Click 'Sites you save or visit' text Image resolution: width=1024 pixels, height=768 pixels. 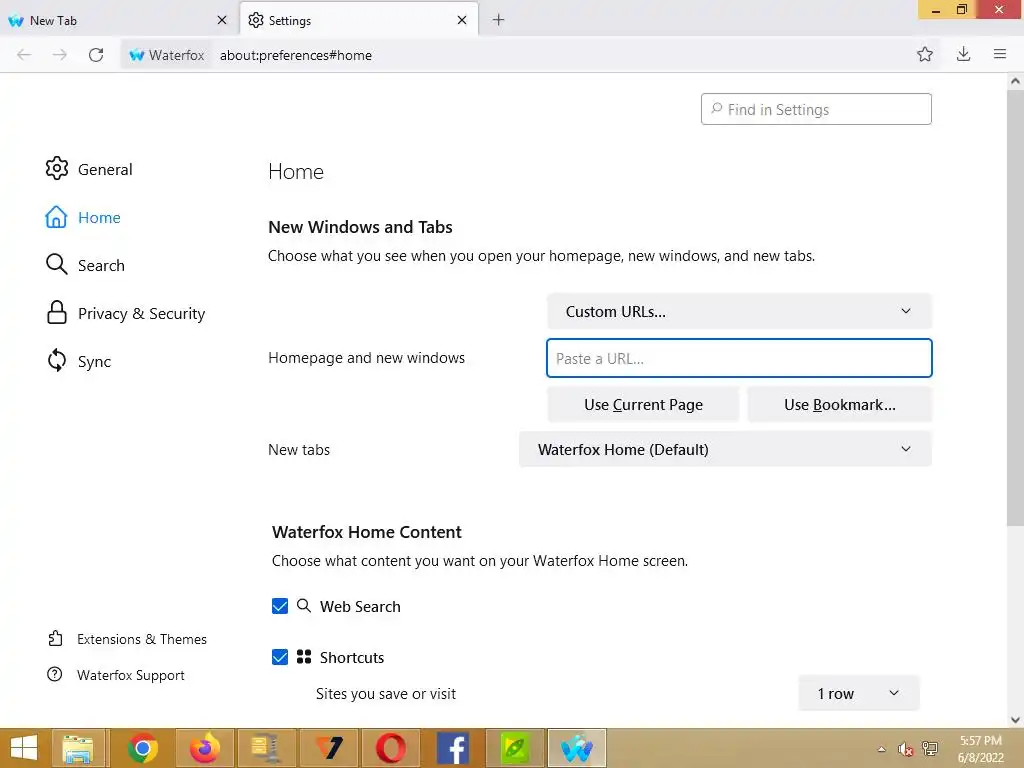(x=386, y=694)
